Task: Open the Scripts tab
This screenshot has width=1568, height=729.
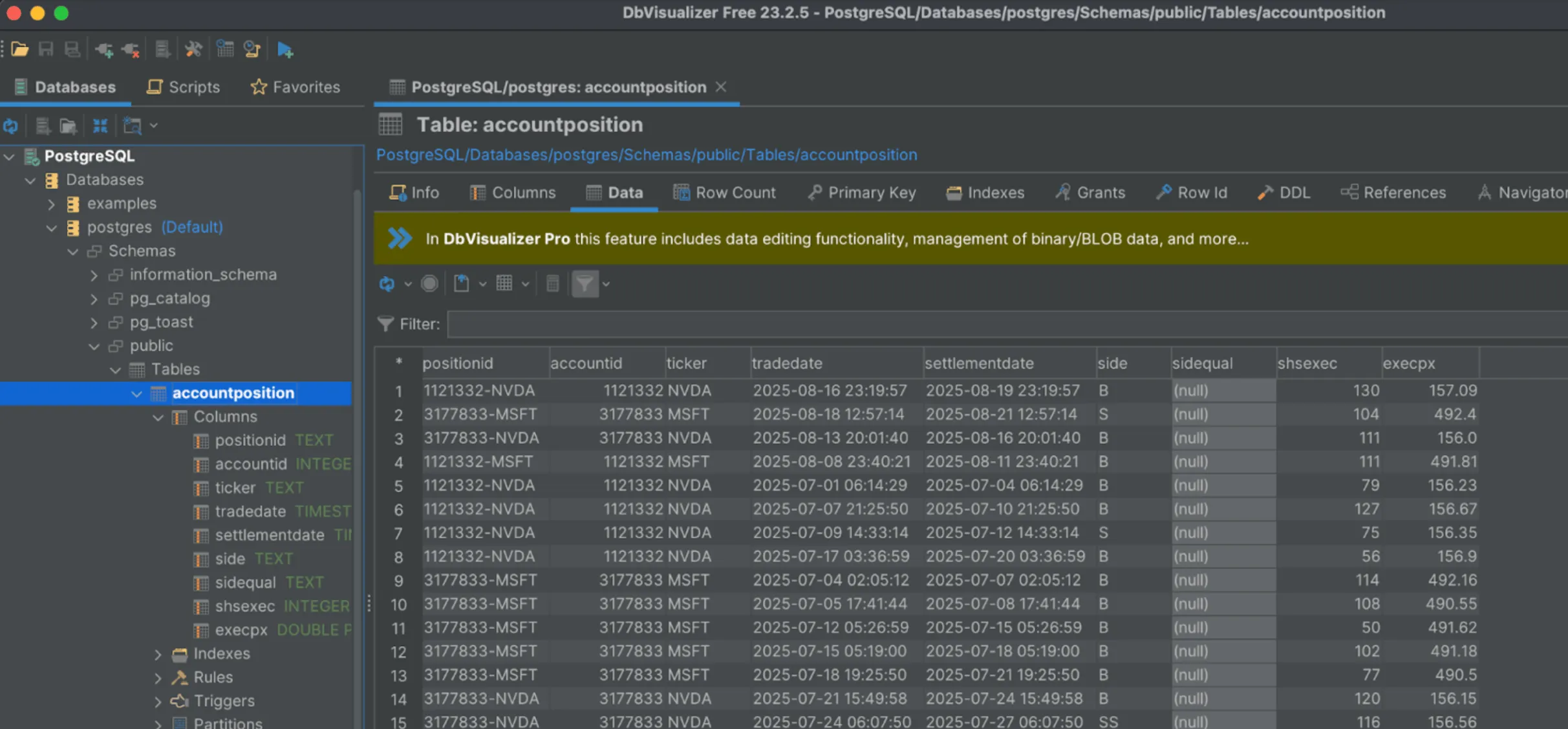Action: pyautogui.click(x=184, y=87)
